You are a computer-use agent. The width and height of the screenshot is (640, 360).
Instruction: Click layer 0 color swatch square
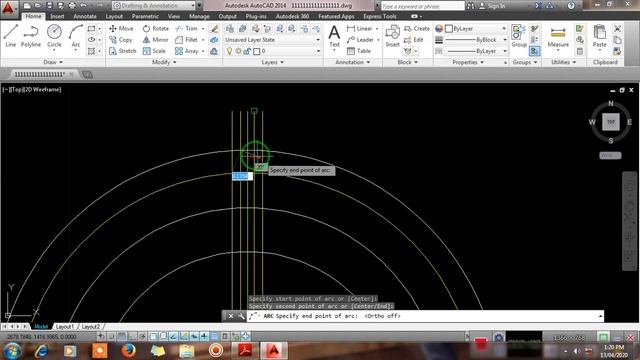256,51
